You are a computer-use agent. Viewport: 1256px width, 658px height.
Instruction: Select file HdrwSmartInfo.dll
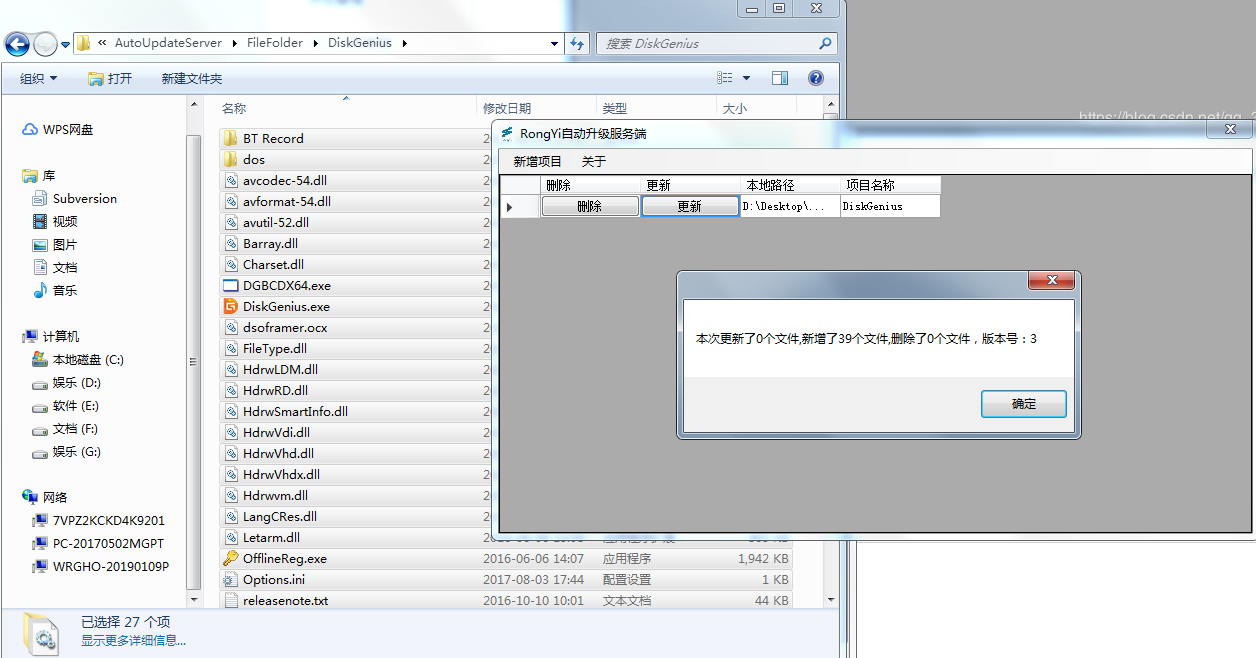295,411
